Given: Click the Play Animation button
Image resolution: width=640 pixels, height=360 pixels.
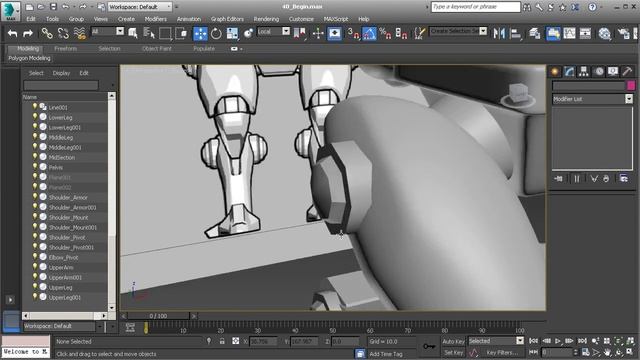Looking at the screenshot, I should pos(558,341).
